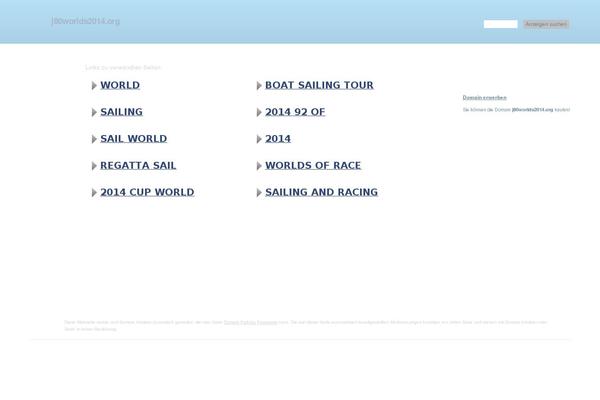
Task: Visit the WORLDS OF RACE link
Action: pos(313,166)
